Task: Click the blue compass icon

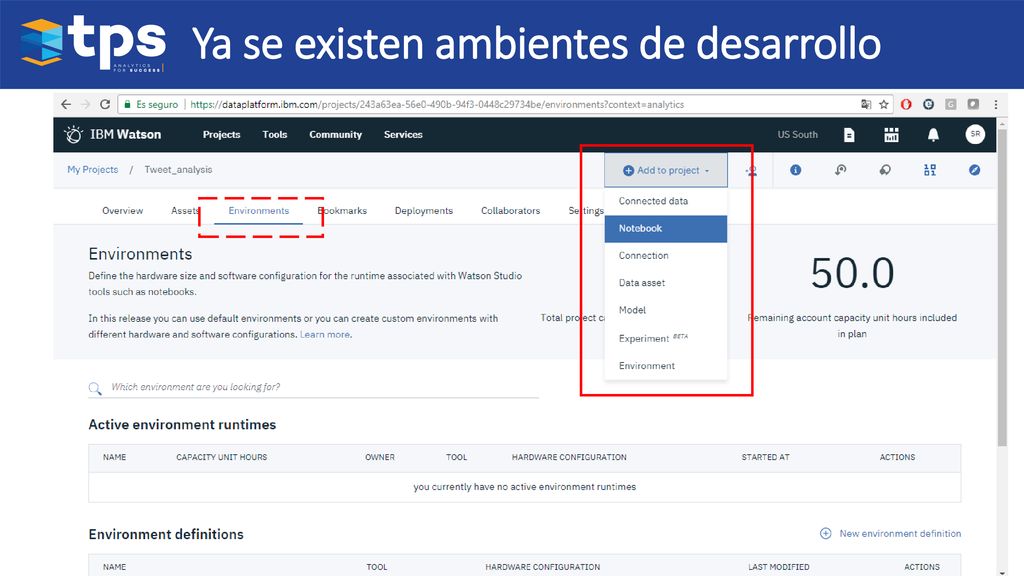Action: 974,170
